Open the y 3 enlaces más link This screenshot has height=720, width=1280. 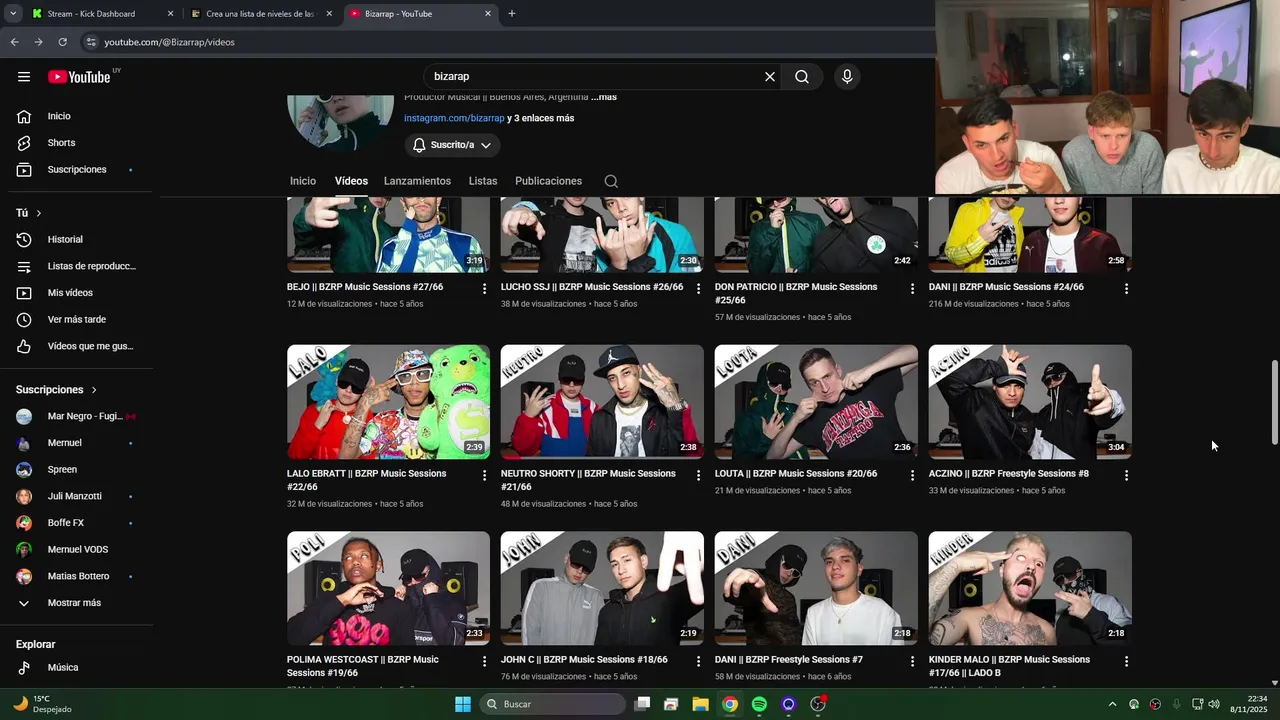(x=541, y=118)
